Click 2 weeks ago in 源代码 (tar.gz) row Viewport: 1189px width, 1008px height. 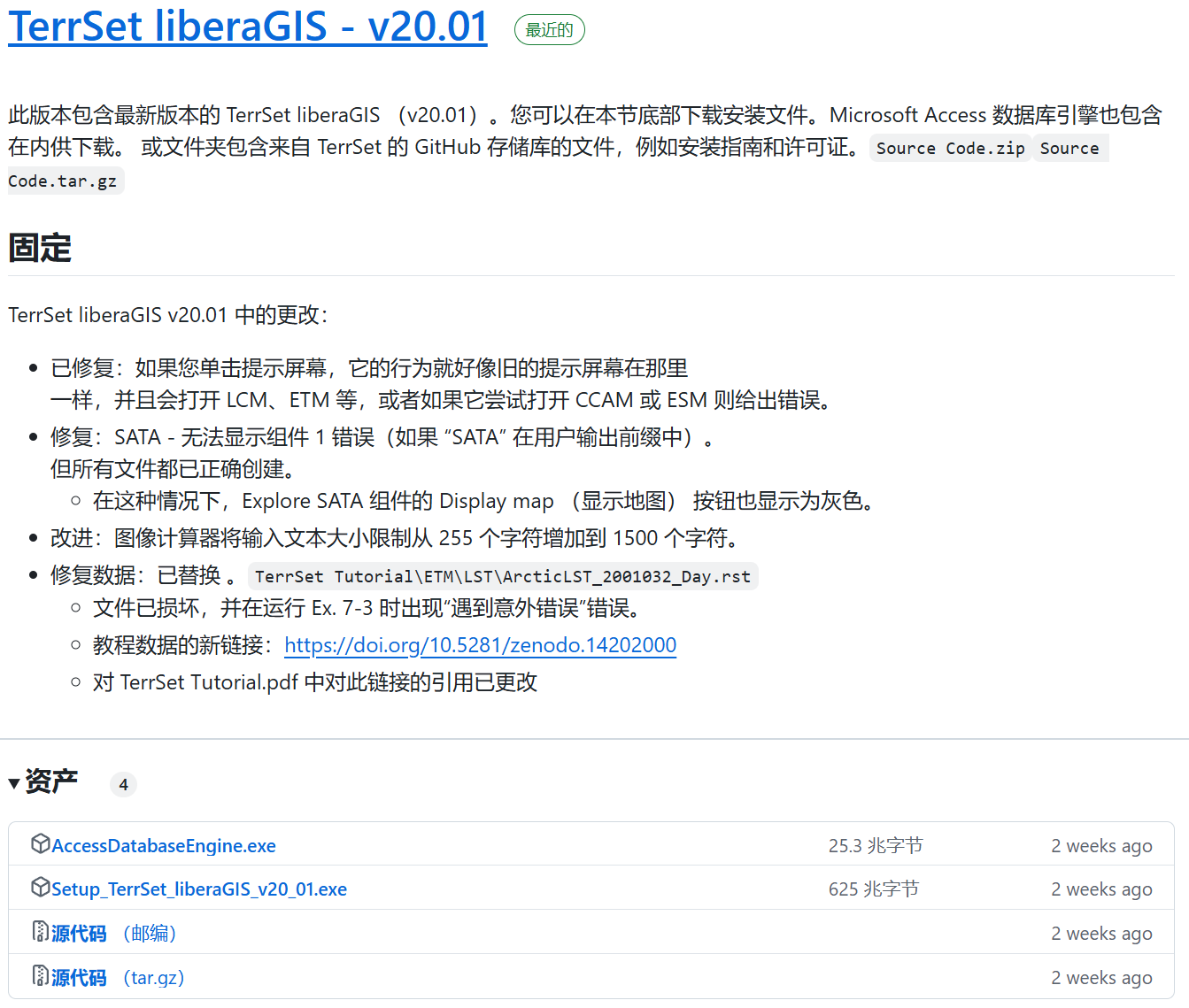(1102, 978)
